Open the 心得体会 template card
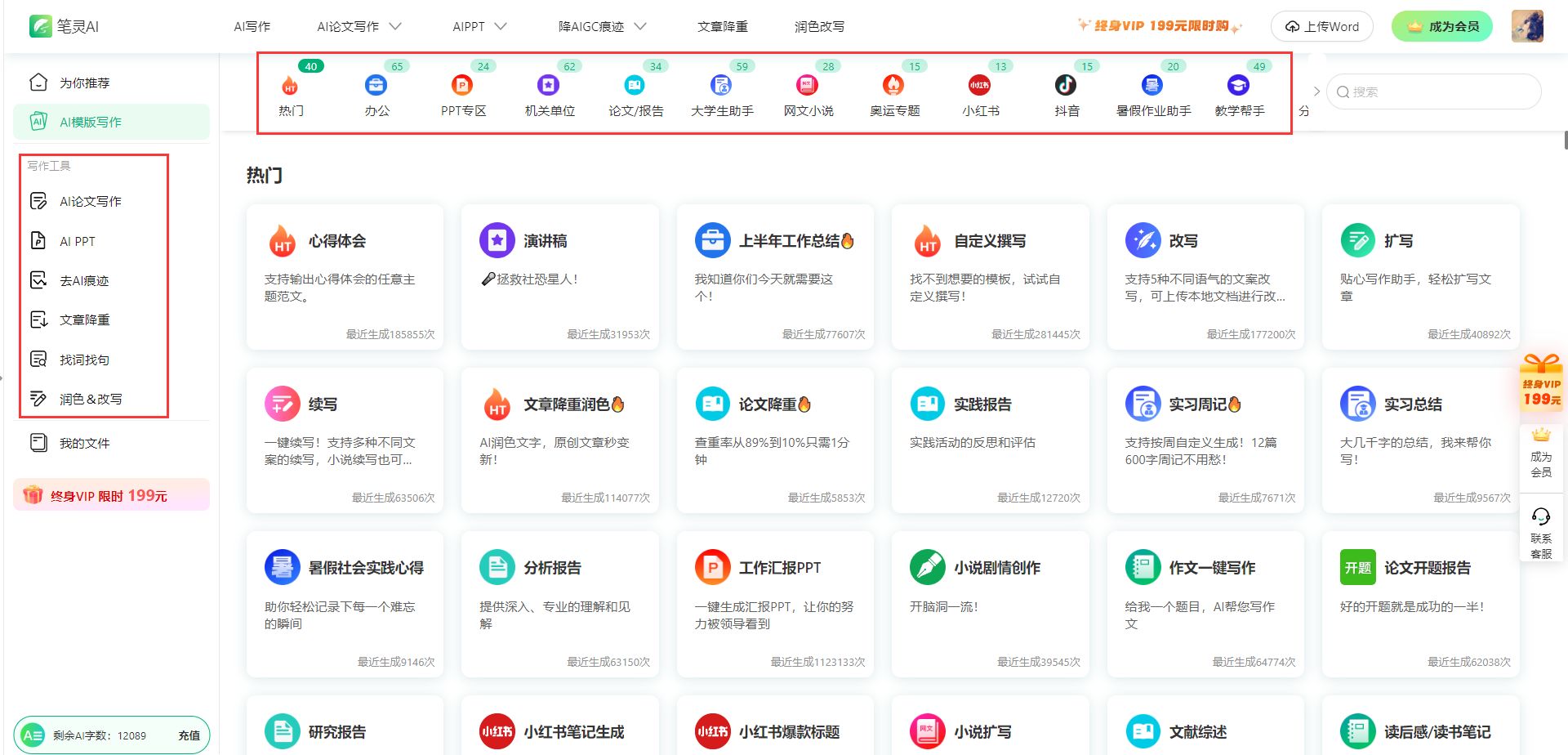Image resolution: width=1568 pixels, height=755 pixels. click(345, 277)
